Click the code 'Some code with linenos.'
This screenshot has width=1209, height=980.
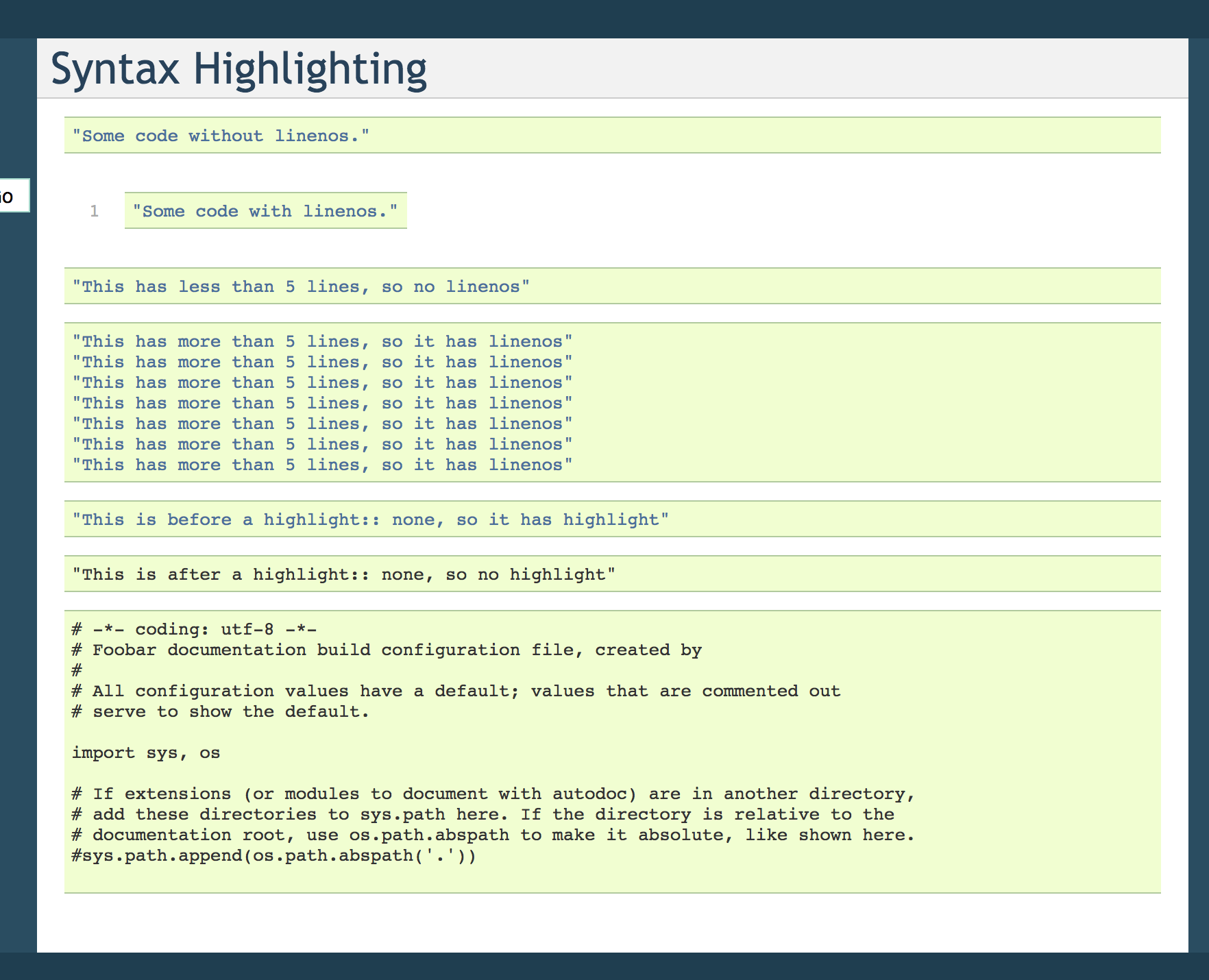[x=265, y=210]
